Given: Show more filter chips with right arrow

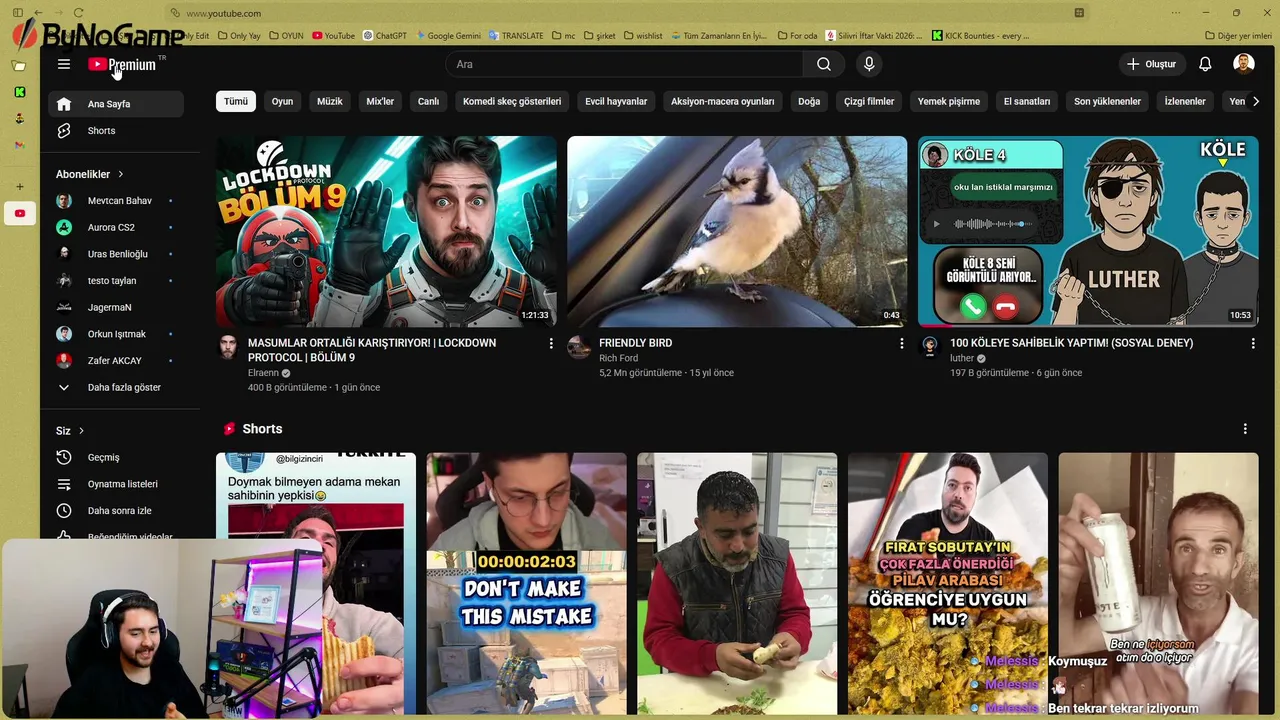Looking at the screenshot, I should [1256, 101].
